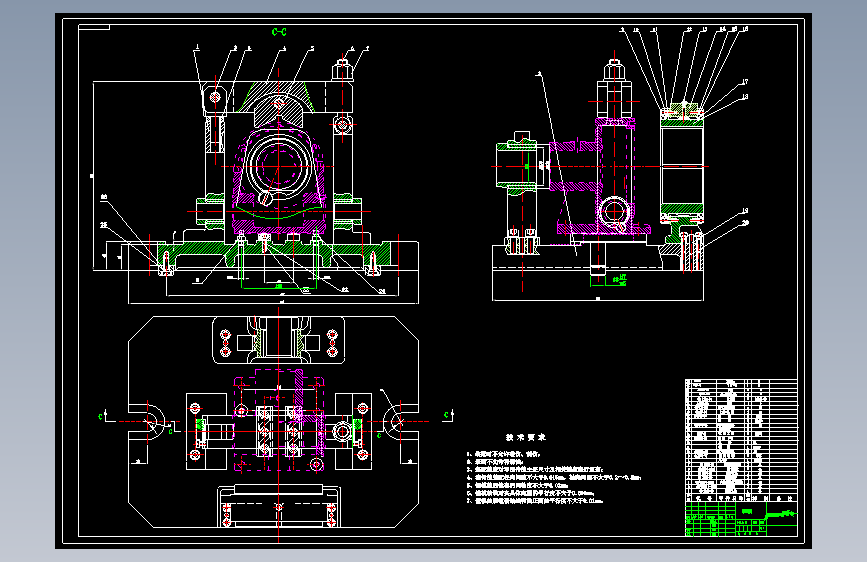867x562 pixels.
Task: Select the first line of technical requirement notes
Action: tap(503, 454)
